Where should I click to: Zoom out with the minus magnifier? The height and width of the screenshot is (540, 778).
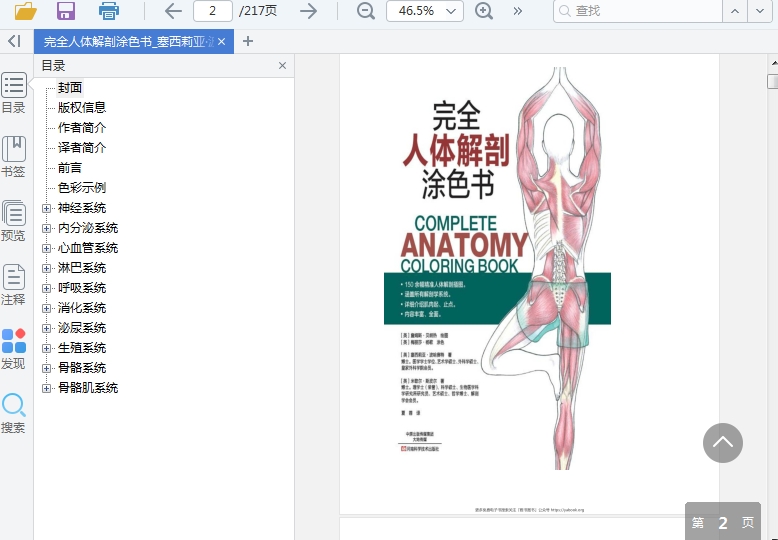(x=366, y=11)
